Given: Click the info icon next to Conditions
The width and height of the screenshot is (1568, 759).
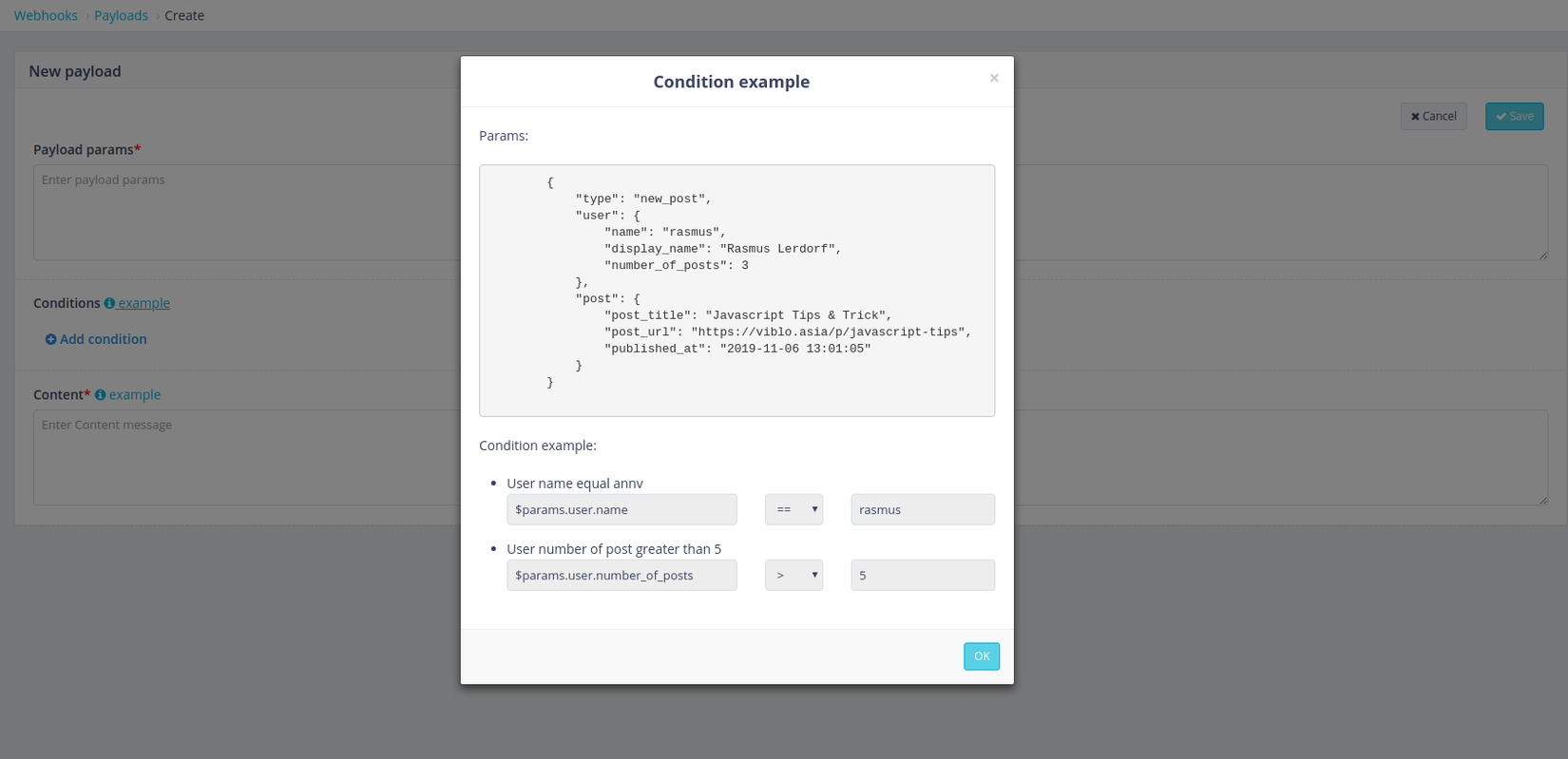Looking at the screenshot, I should (109, 303).
